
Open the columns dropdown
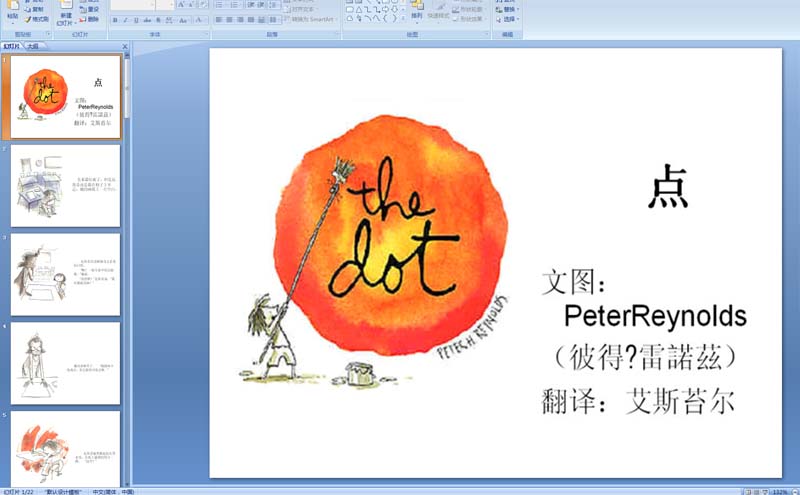273,20
